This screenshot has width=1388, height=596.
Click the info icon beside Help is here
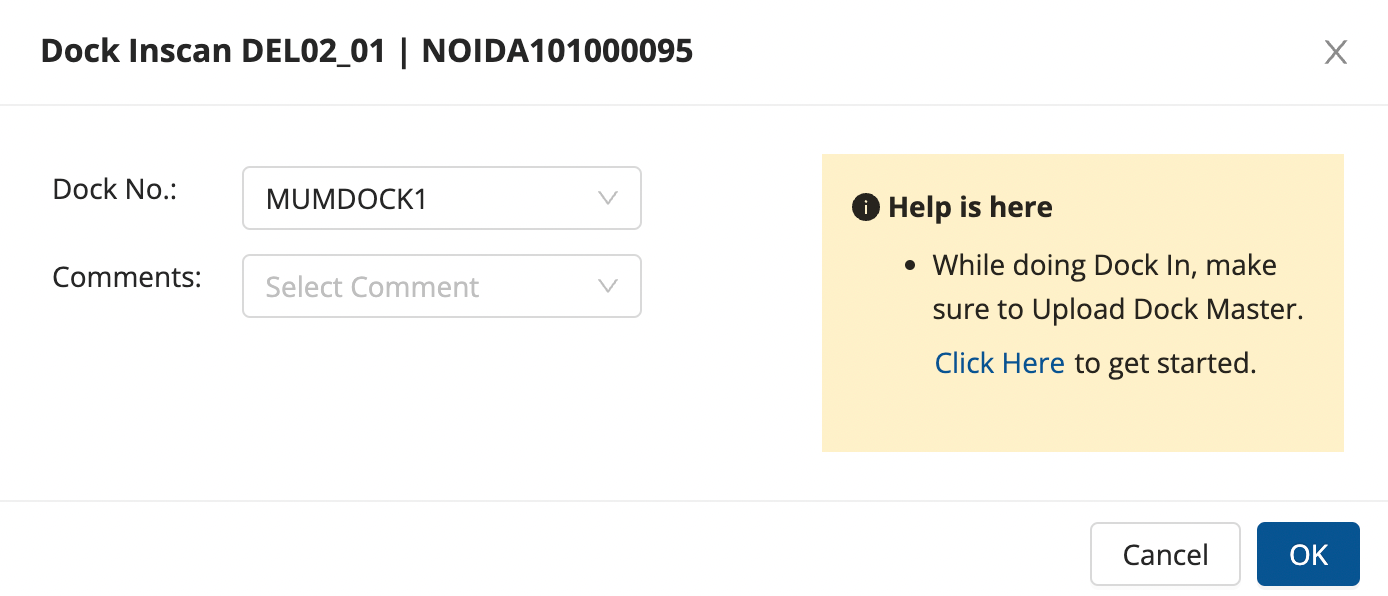(863, 207)
